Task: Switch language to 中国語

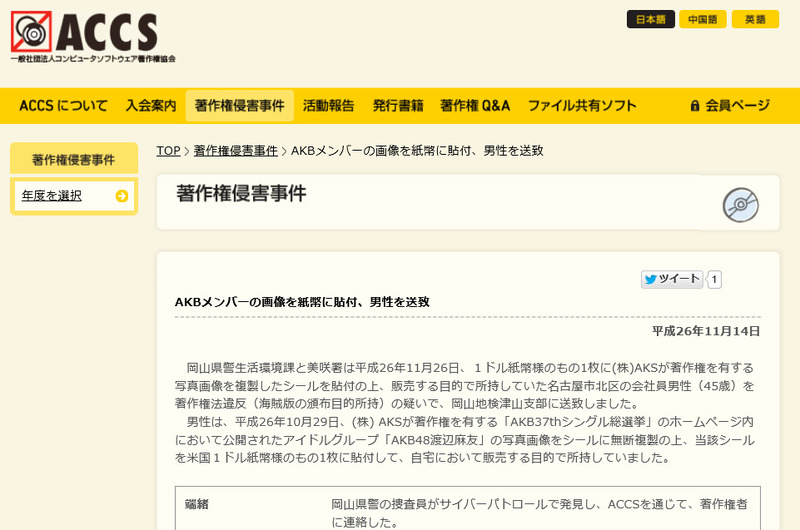Action: (702, 19)
